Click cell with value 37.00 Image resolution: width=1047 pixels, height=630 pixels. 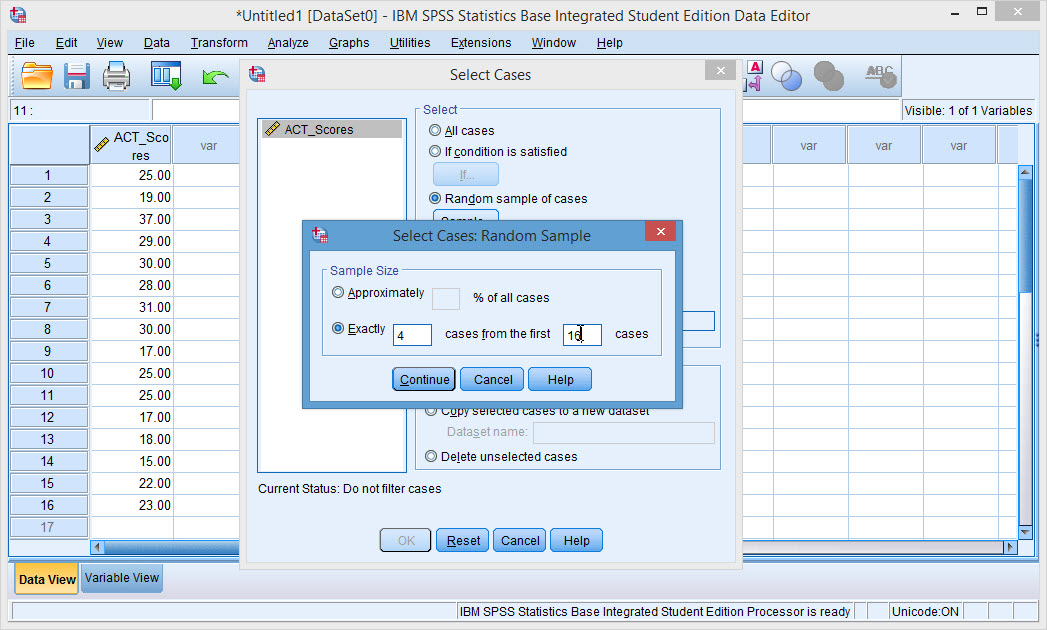131,219
